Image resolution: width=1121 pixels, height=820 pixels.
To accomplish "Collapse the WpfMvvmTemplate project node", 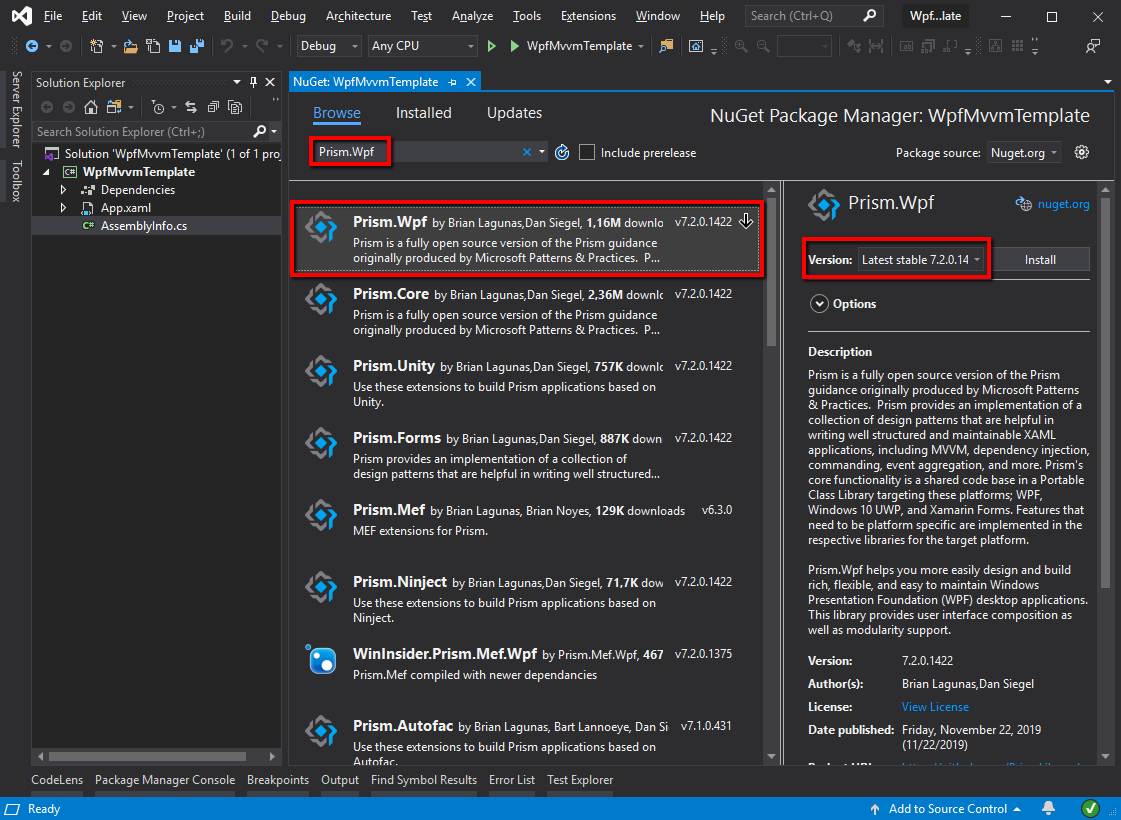I will coord(47,172).
